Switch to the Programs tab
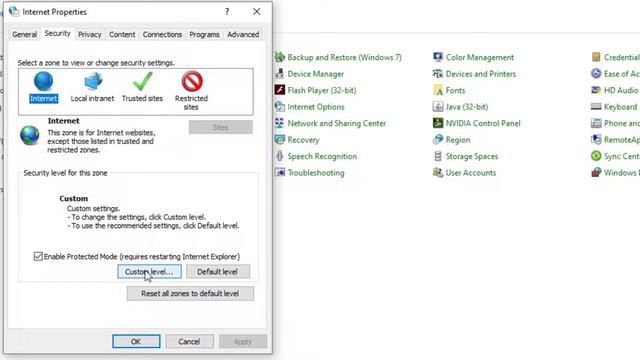The width and height of the screenshot is (640, 360). (204, 34)
